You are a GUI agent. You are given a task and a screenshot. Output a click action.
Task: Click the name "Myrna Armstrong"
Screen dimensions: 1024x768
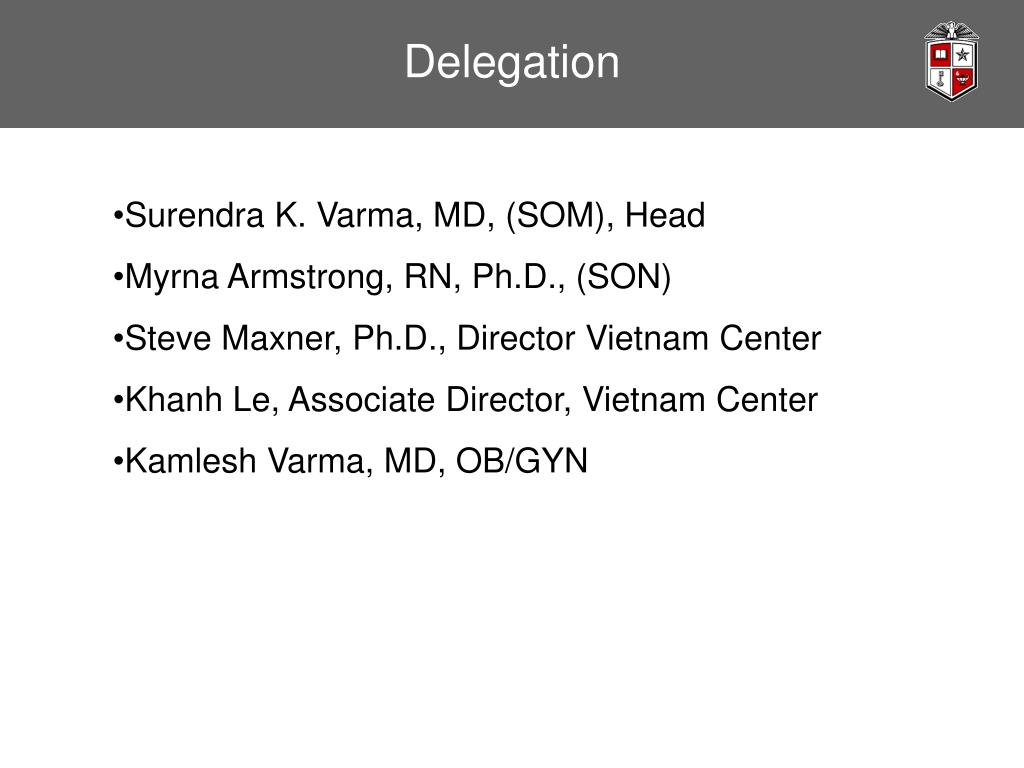coord(259,276)
